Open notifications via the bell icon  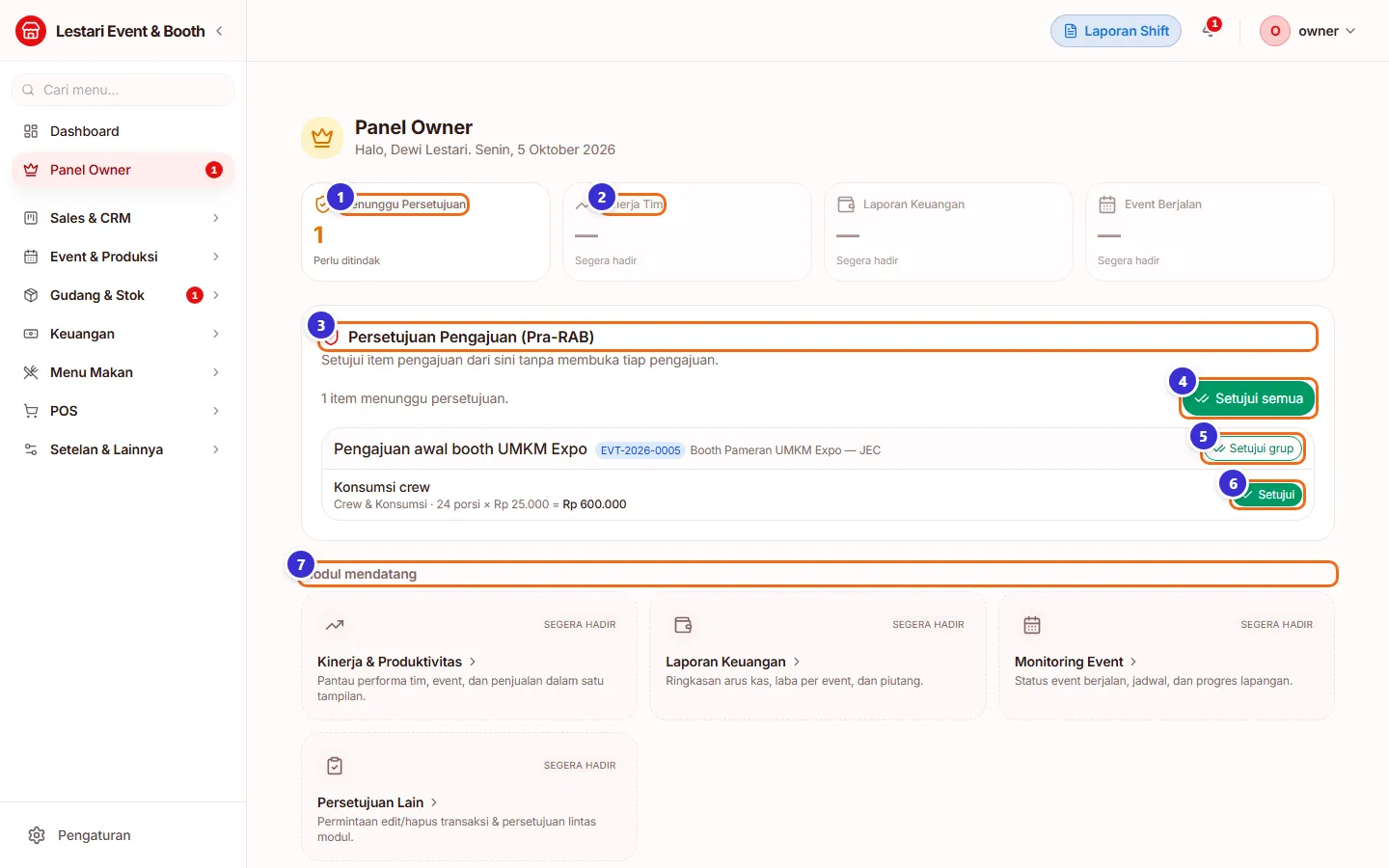1209,31
